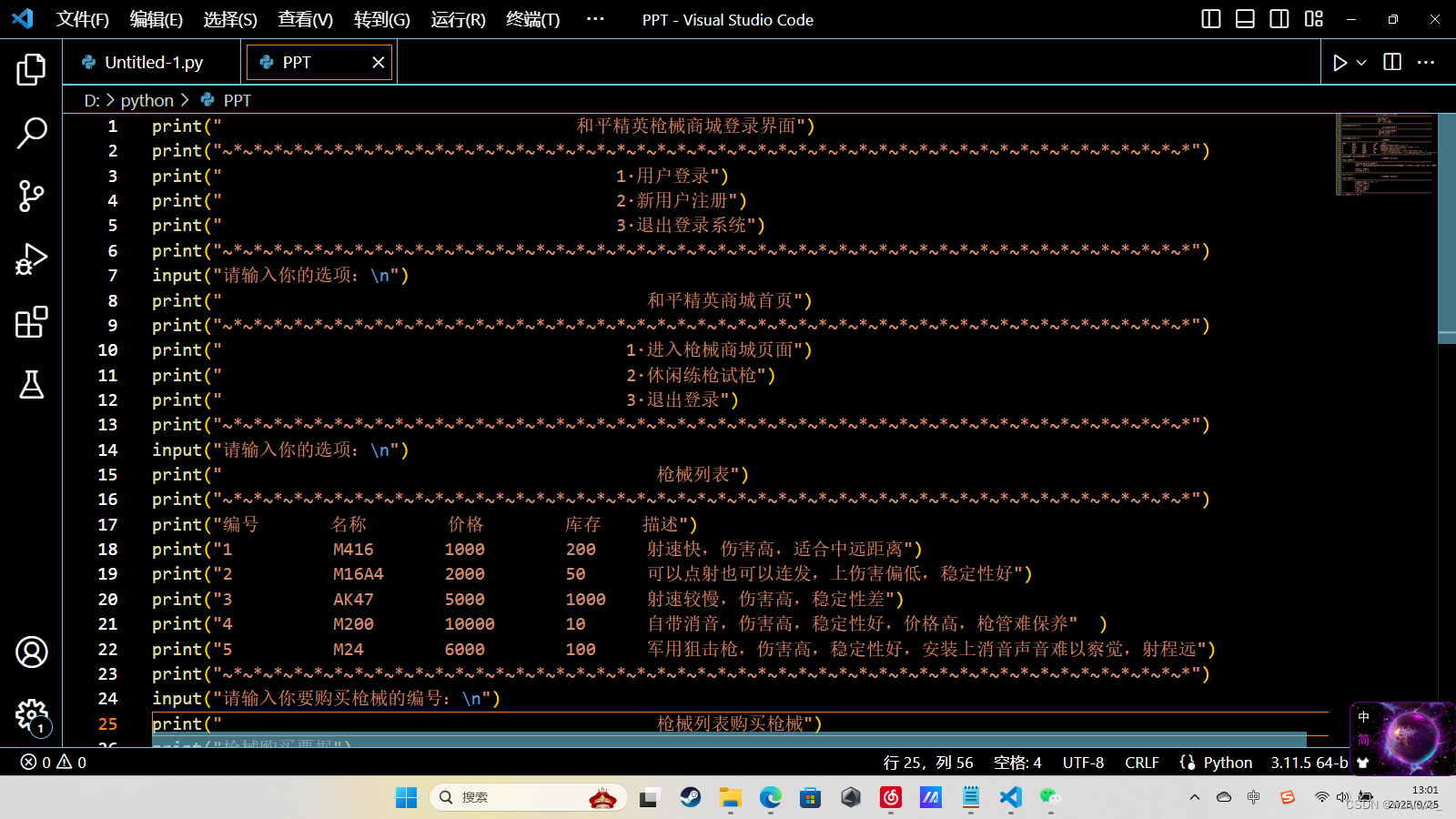Viewport: 1456px width, 819px height.
Task: Open Microsoft Edge from the taskbar
Action: coord(770,798)
